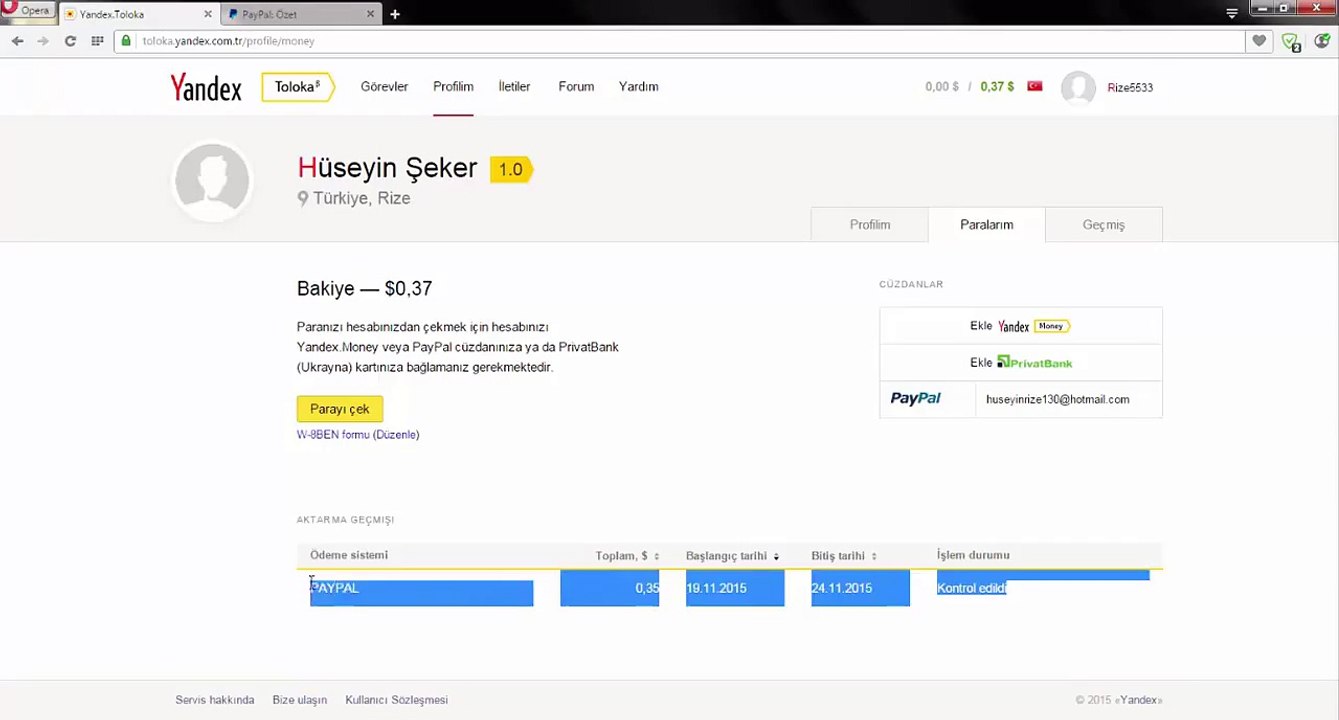Click the İşlem durumu column header
1339x720 pixels.
tap(973, 555)
